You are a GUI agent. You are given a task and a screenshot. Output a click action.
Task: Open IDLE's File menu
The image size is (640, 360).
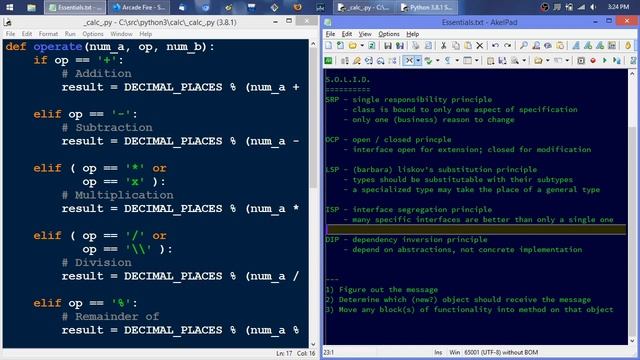(10, 34)
